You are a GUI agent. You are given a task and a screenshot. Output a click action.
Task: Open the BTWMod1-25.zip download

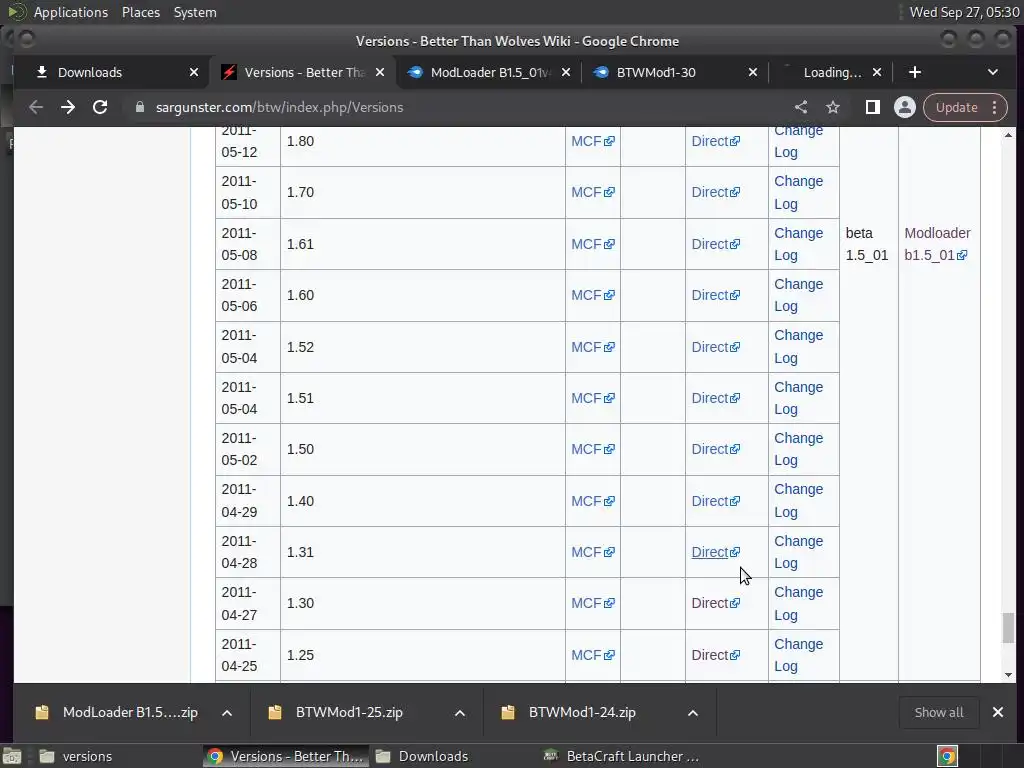(338, 712)
